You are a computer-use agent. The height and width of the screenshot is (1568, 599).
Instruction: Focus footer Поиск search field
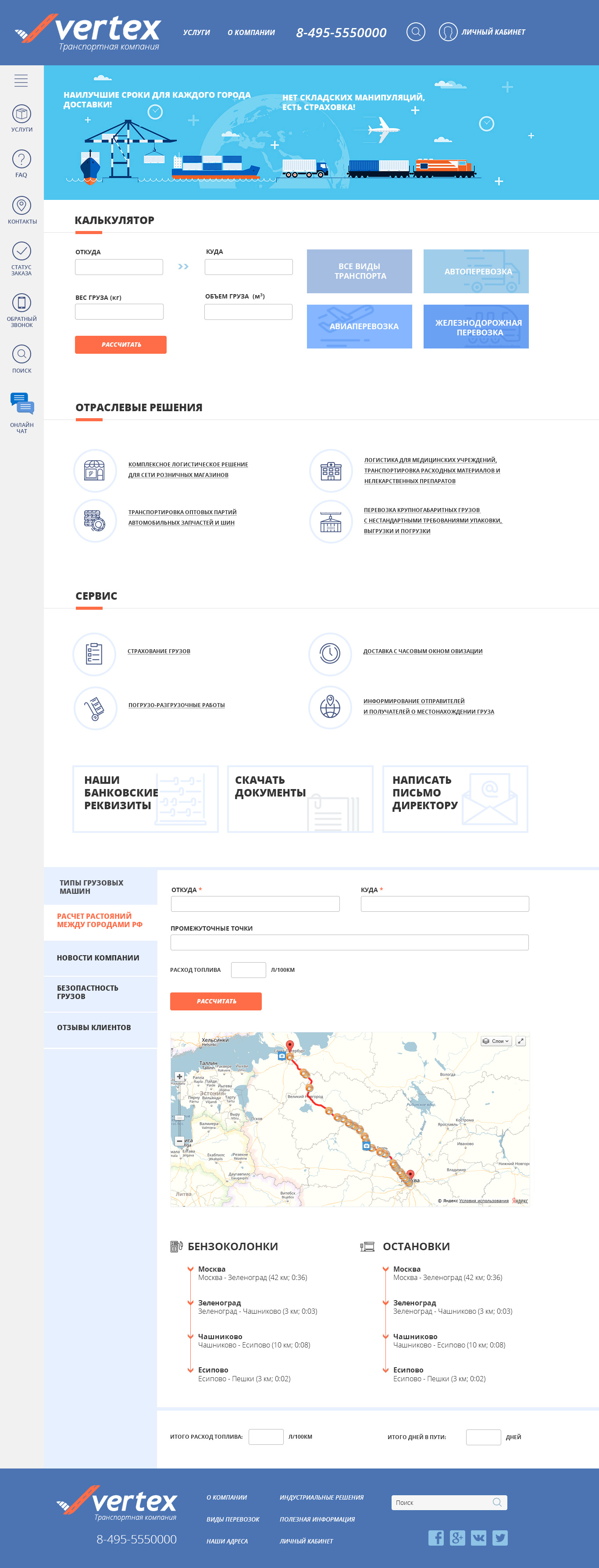(x=449, y=1503)
